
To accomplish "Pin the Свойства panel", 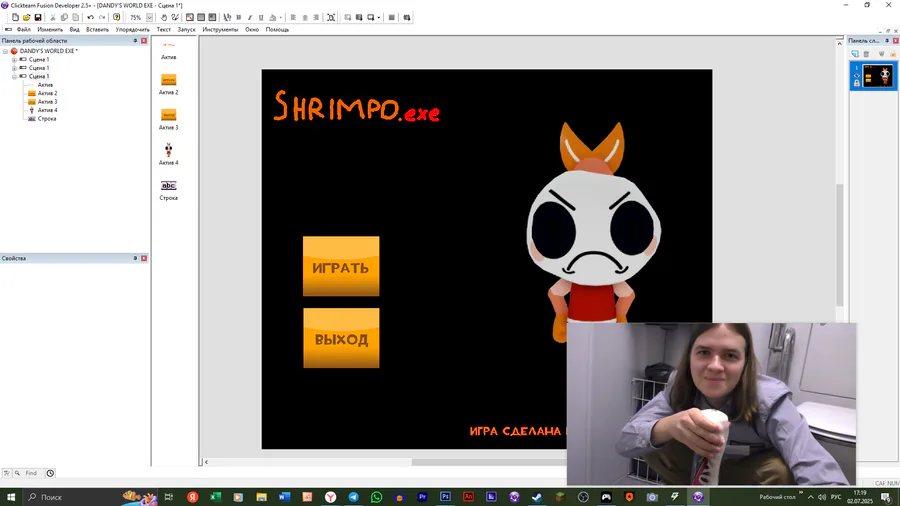I will click(135, 258).
